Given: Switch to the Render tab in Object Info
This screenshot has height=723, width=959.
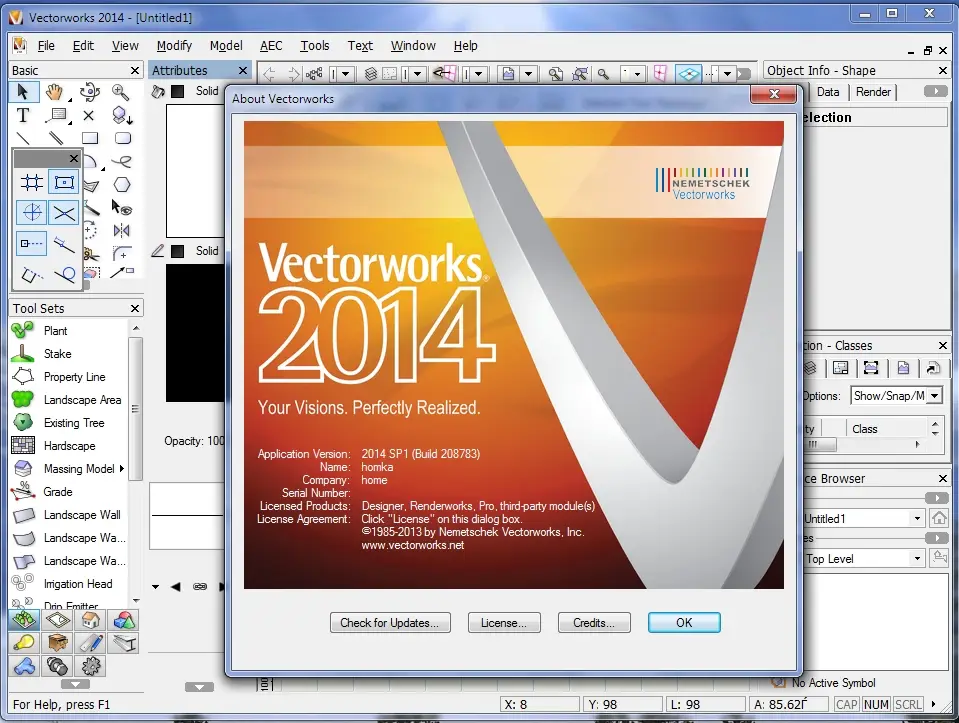Looking at the screenshot, I should (x=873, y=92).
